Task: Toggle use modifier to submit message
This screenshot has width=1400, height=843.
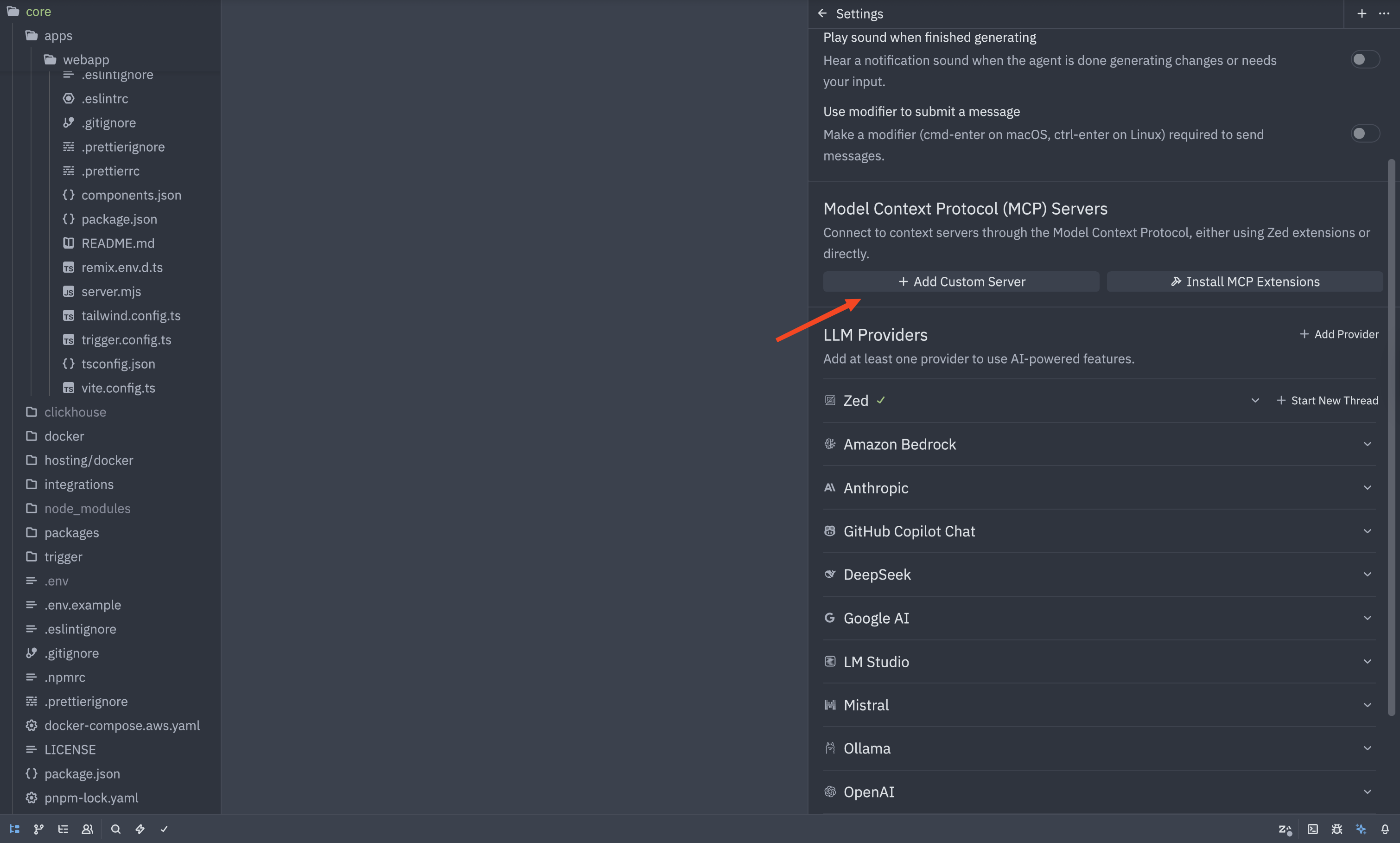Action: (1364, 134)
